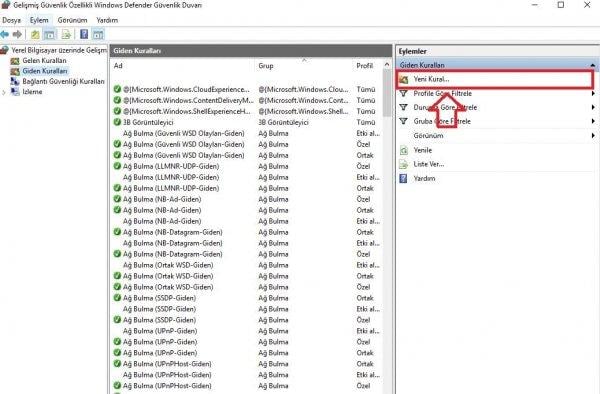Viewport: 600px width, 394px height.
Task: Click the 3B Görüntüleyici group cell
Action: (x=283, y=122)
